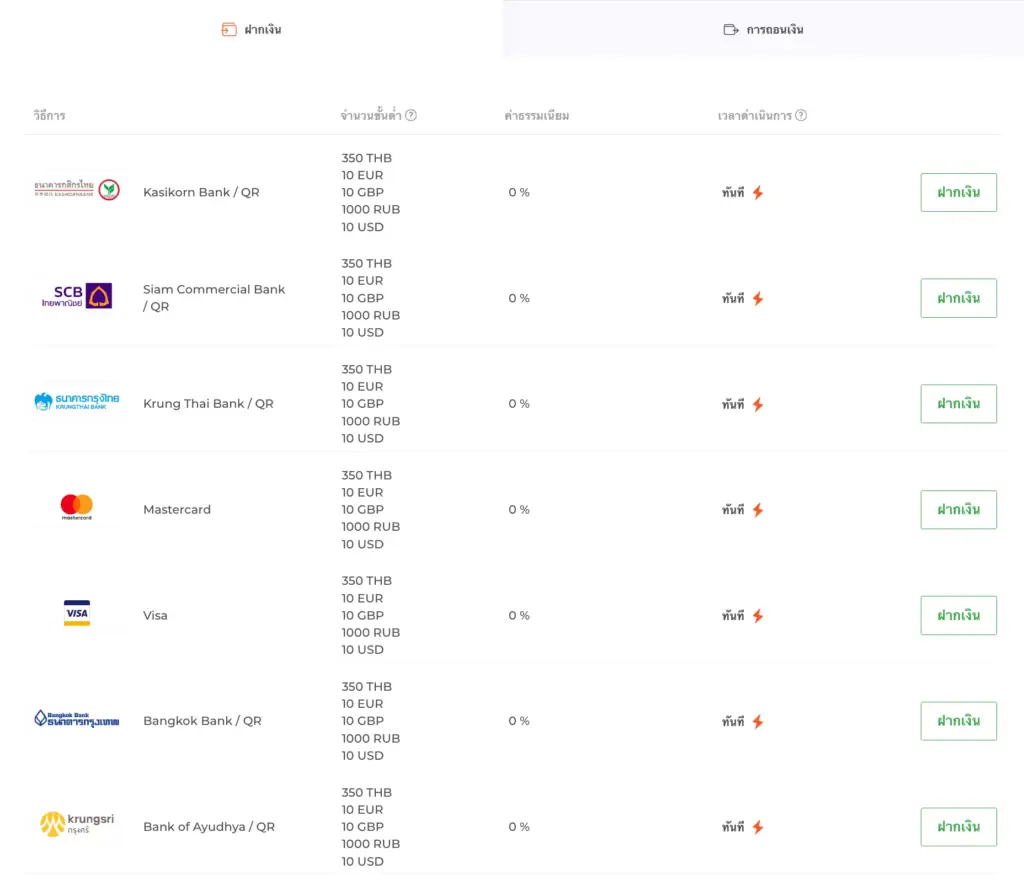Open the help icon next to เวลาดำเนินการ header
The image size is (1024, 875).
click(x=800, y=115)
